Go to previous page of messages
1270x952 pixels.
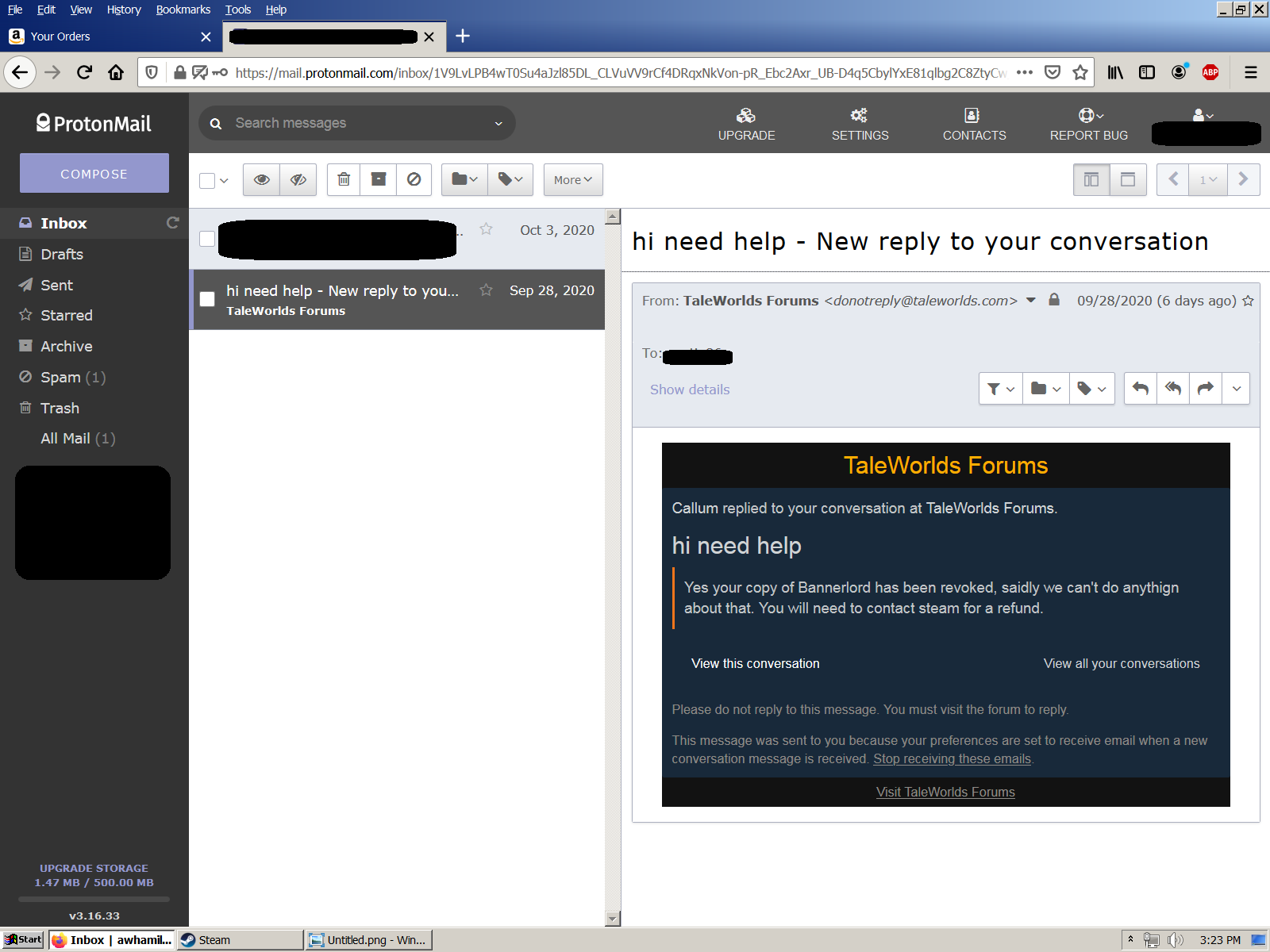click(1173, 180)
